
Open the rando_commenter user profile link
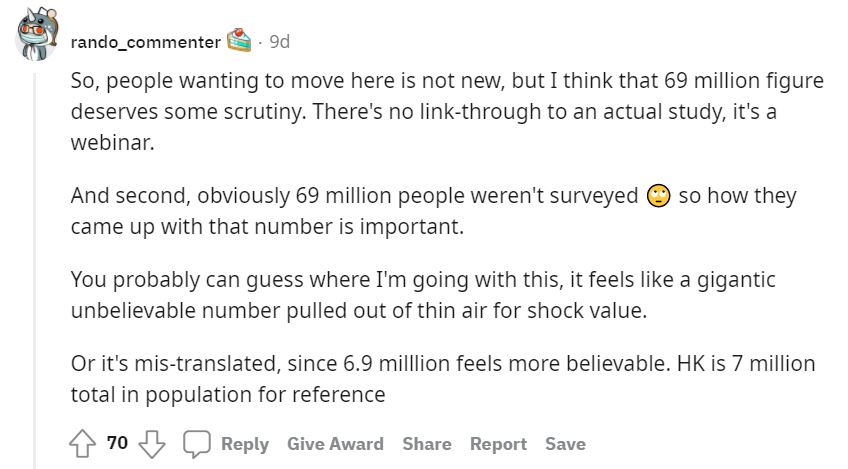click(145, 42)
